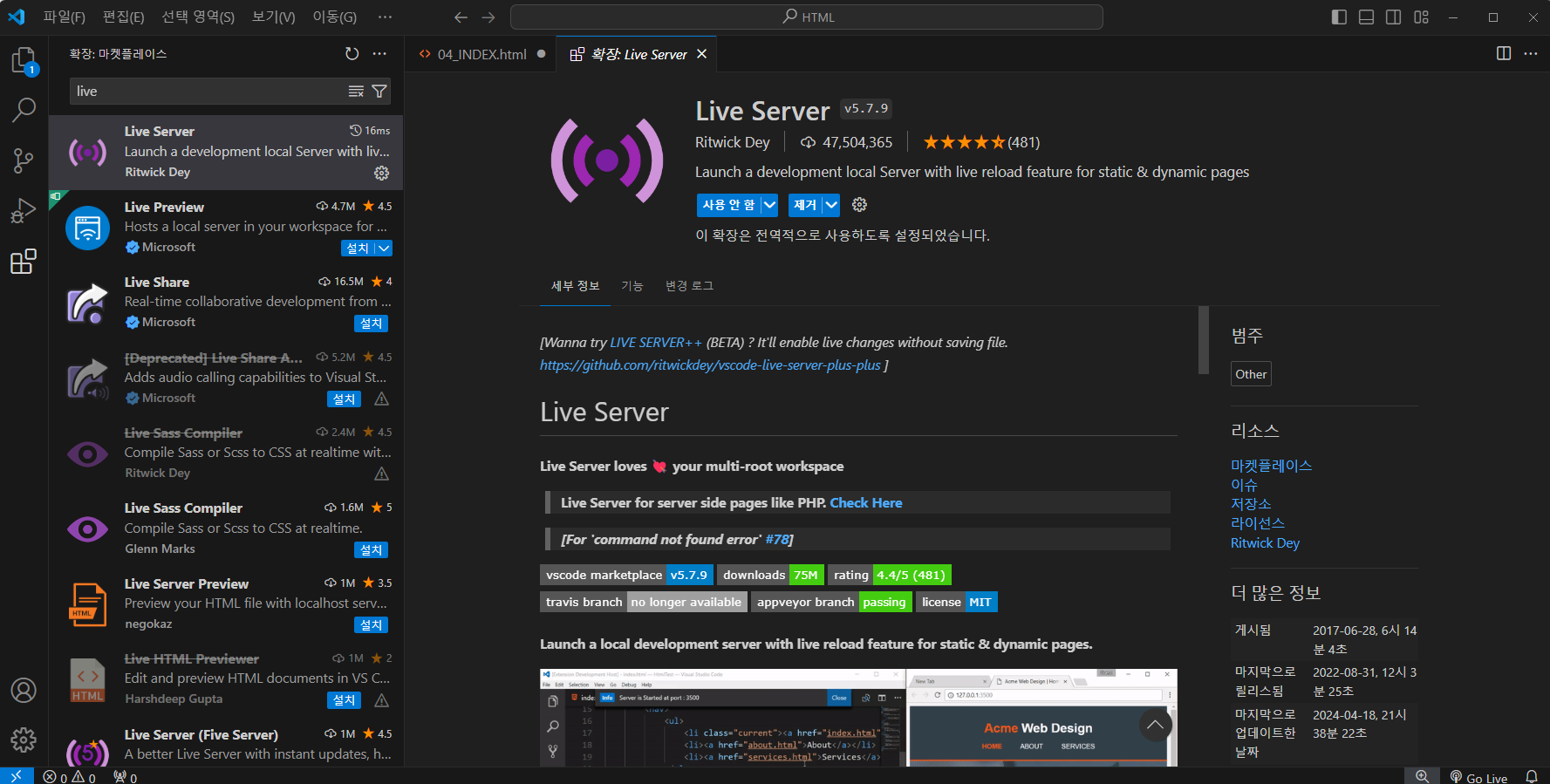Toggle the secondary side bar layout
This screenshot has width=1550, height=784.
point(1394,17)
